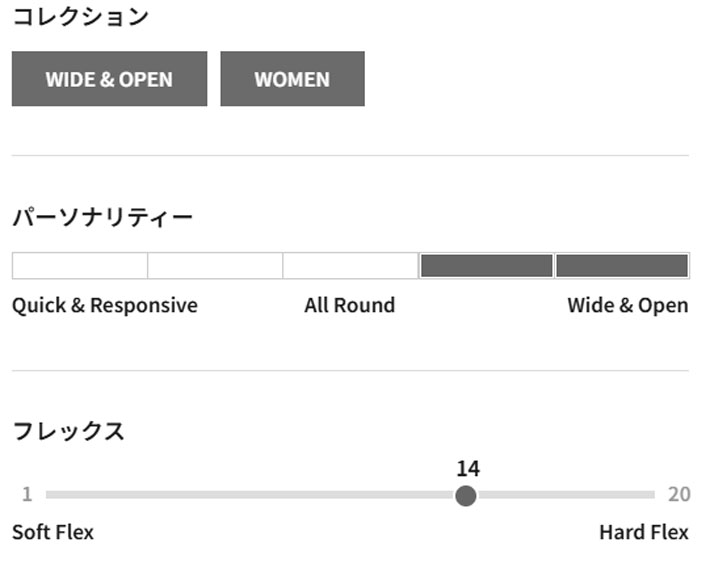Click the Hard Flex label
710x576 pixels.
(643, 532)
